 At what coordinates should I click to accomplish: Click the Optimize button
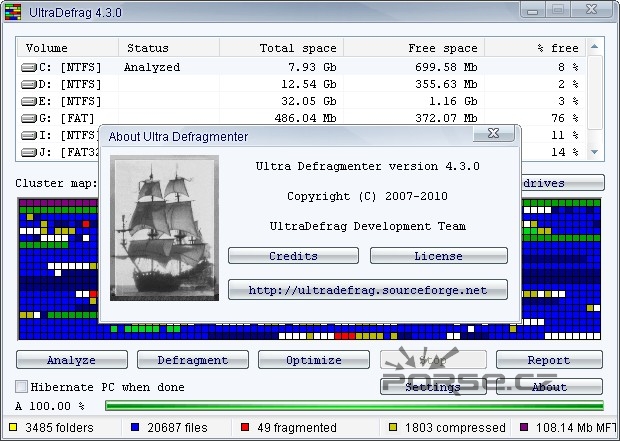click(x=314, y=360)
